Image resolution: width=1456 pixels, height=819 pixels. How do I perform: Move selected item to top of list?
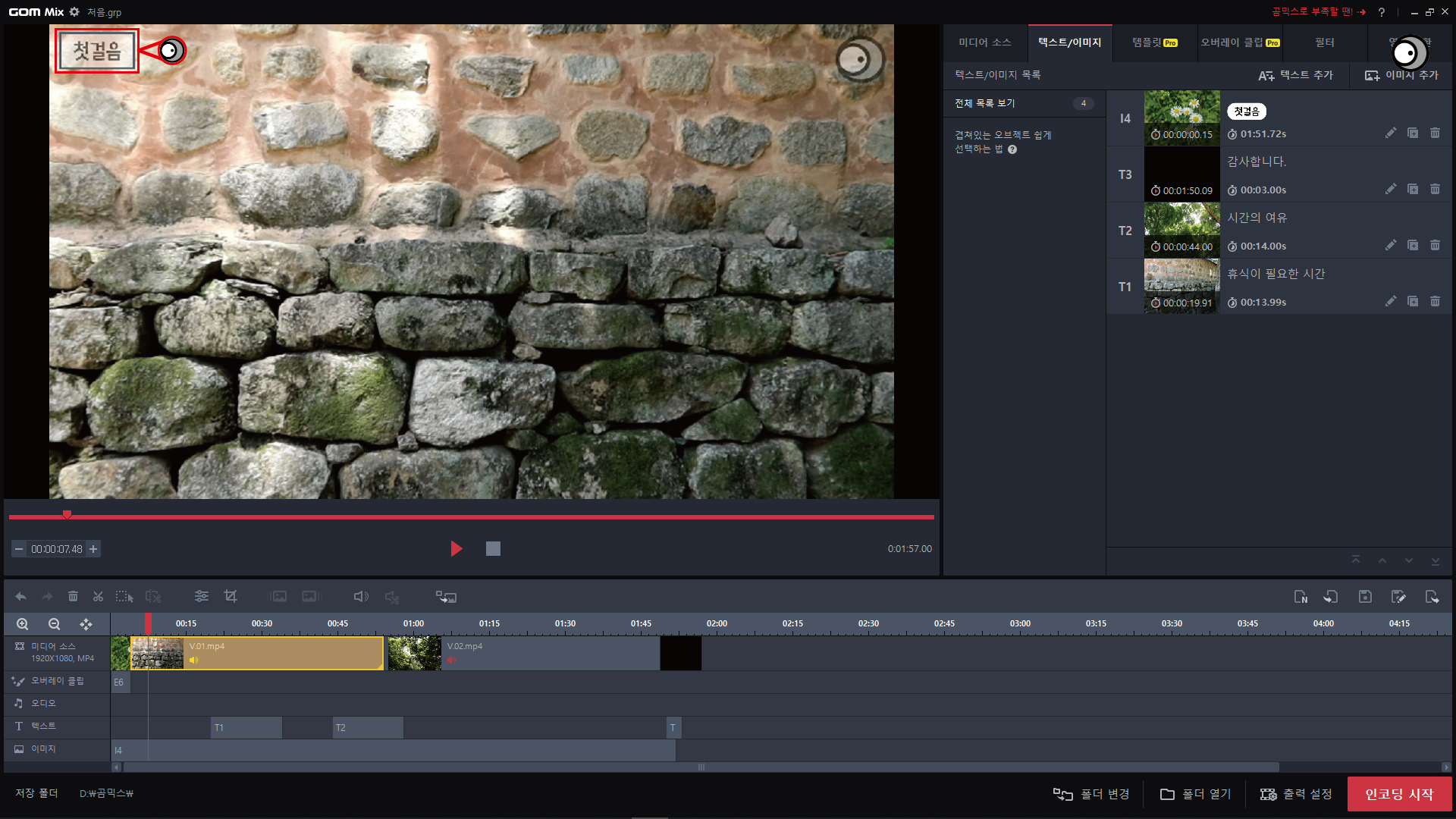1356,560
